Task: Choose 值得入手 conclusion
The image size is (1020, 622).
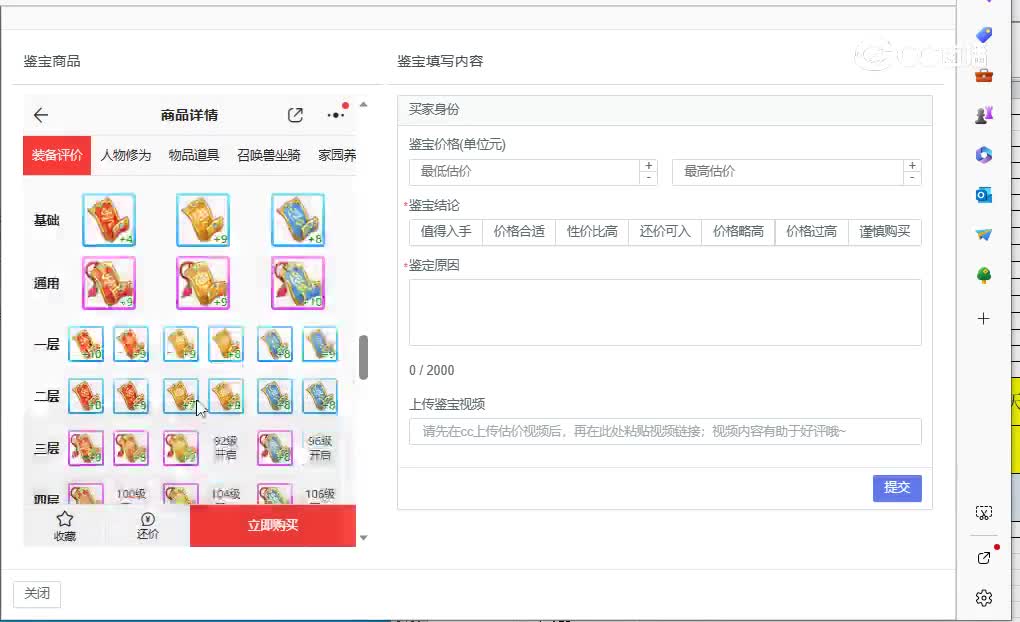Action: 446,232
